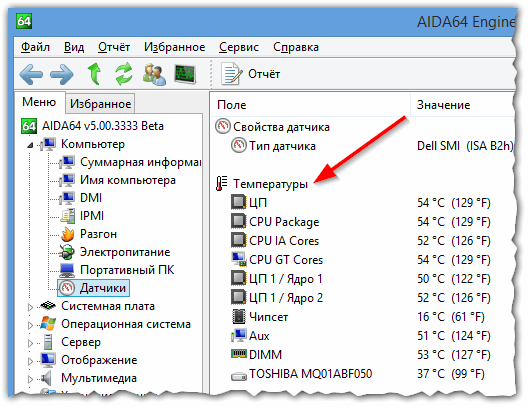Click the Back arrow toolbar icon

[31, 74]
